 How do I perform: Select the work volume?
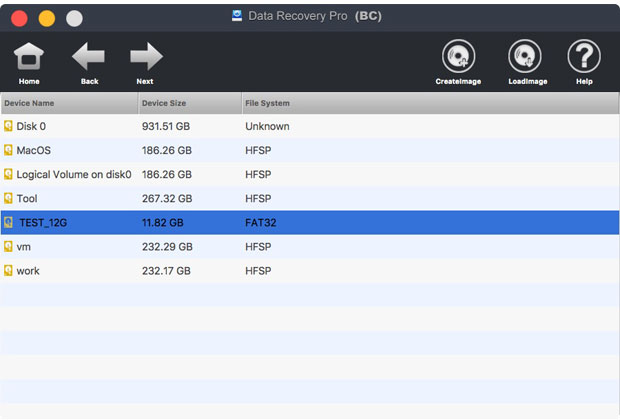[x=28, y=271]
